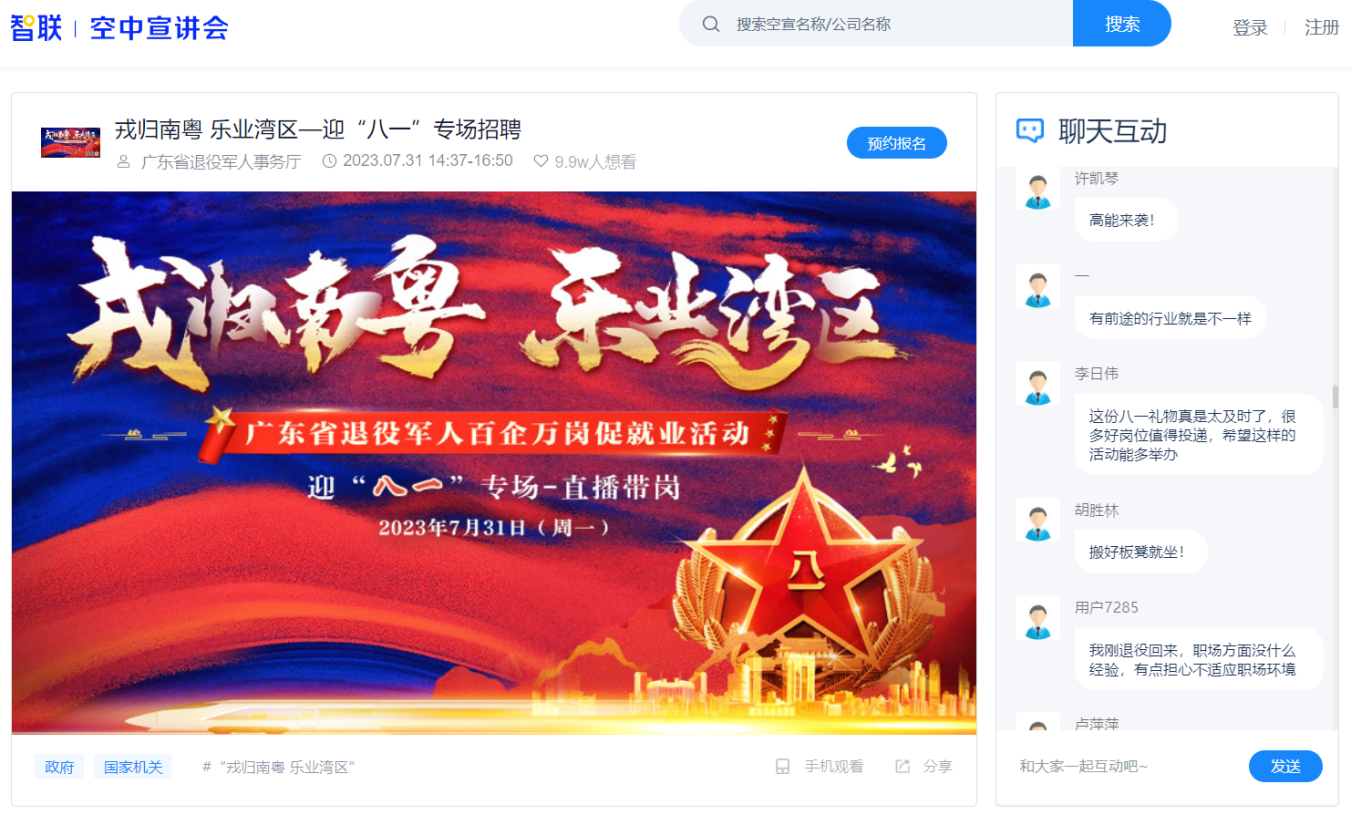Click the clock icon beside the event time
The image size is (1351, 815).
[329, 161]
